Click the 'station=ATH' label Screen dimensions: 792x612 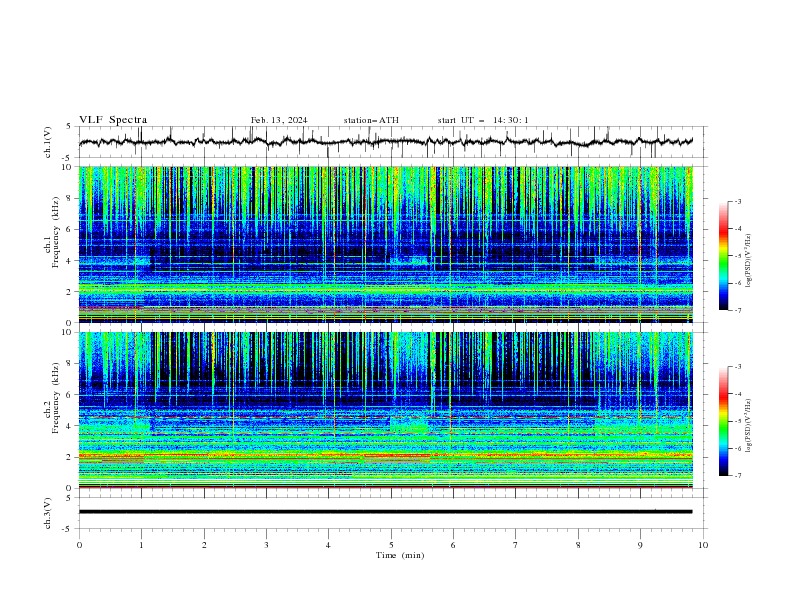371,120
